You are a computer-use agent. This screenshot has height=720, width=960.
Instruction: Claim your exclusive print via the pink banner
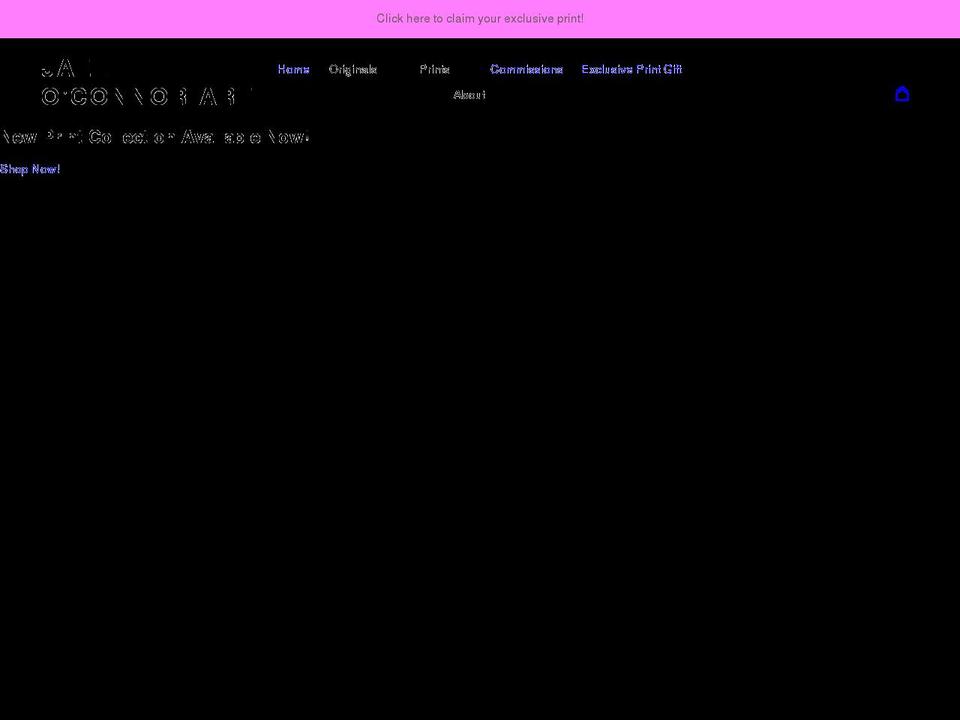click(479, 18)
